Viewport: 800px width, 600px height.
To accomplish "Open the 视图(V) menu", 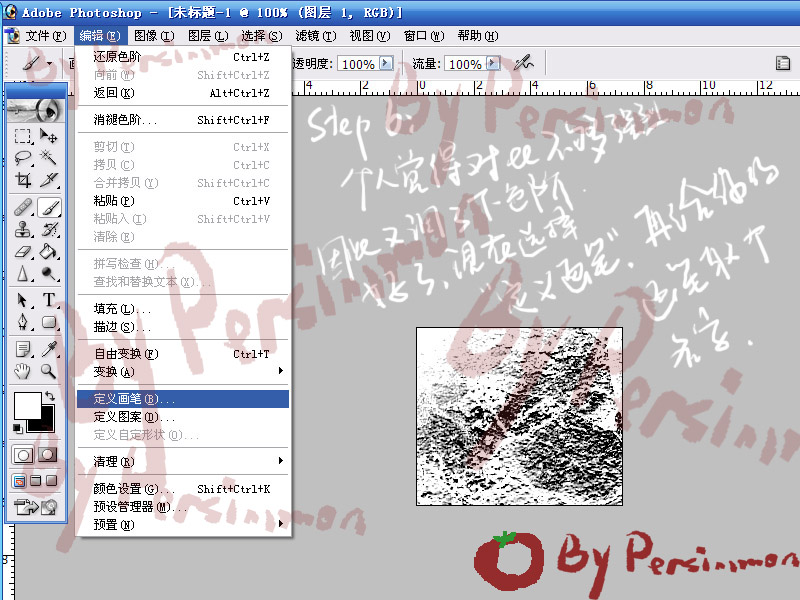I will 369,36.
